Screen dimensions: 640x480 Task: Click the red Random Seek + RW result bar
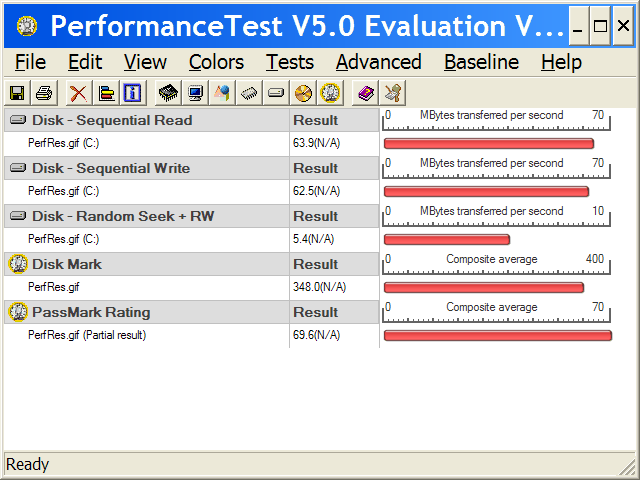click(x=447, y=239)
